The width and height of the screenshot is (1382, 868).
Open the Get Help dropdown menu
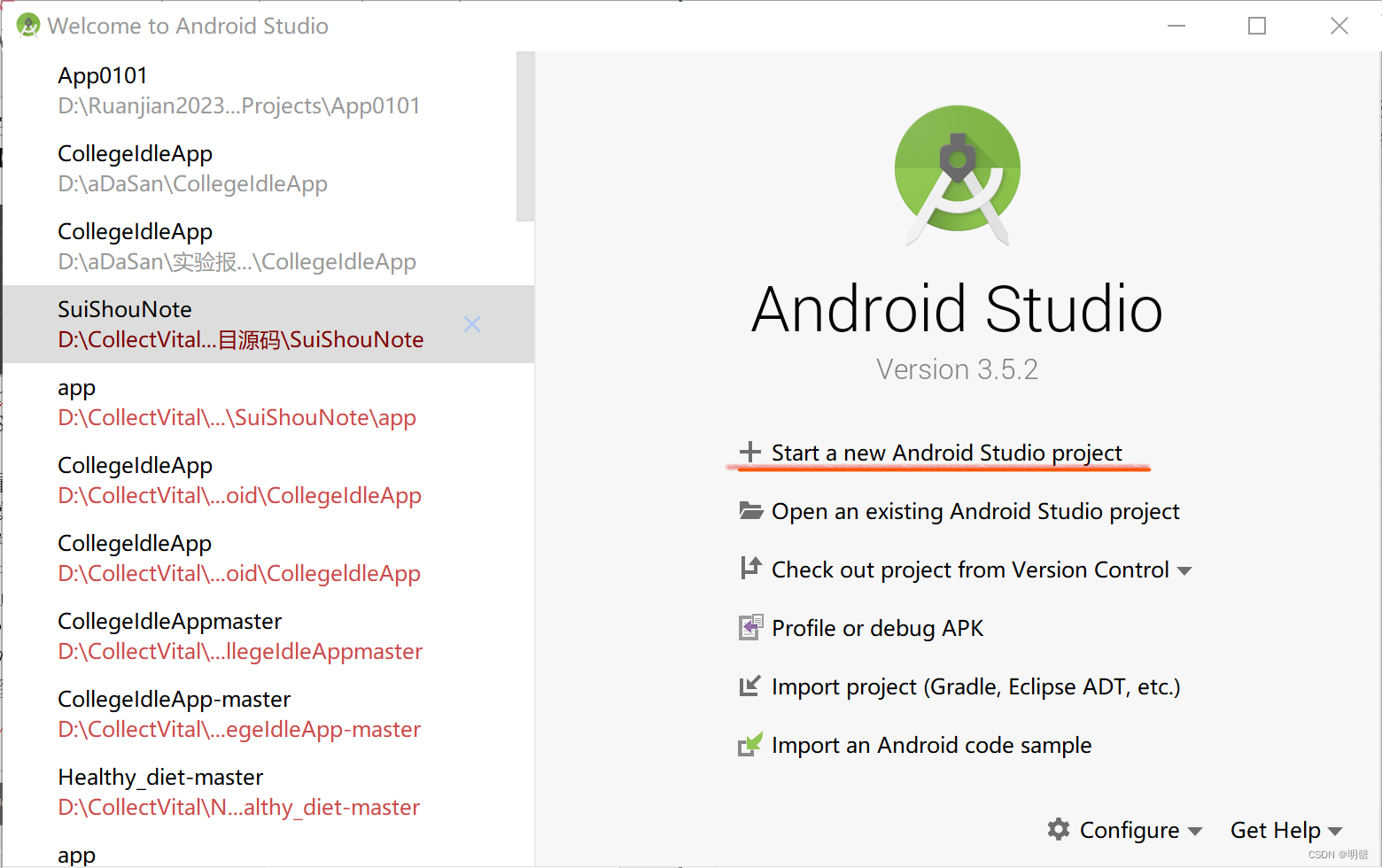point(1285,829)
